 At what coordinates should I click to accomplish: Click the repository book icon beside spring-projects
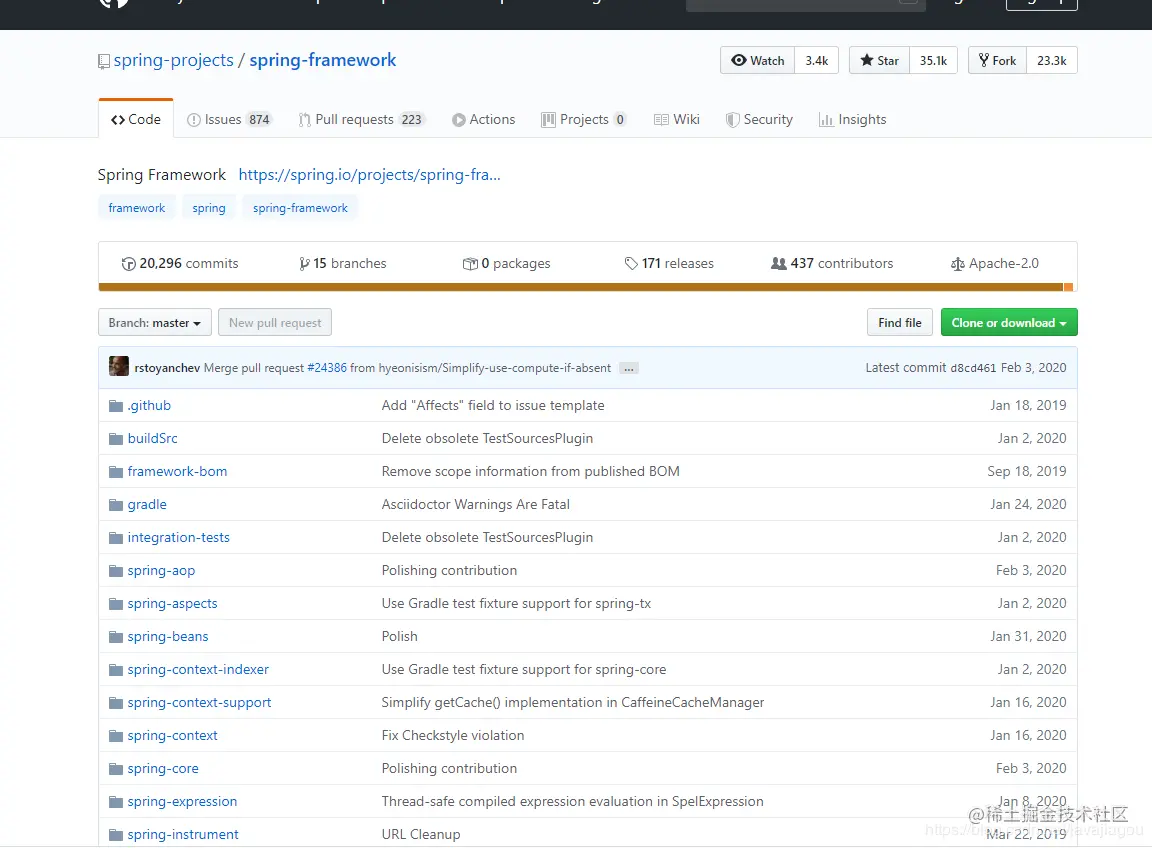point(104,62)
